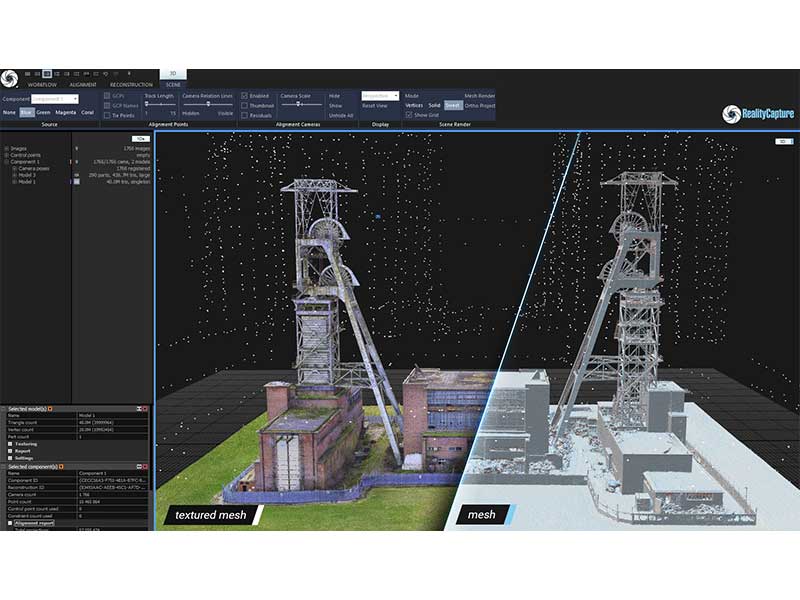Set source color to Green

coord(43,113)
